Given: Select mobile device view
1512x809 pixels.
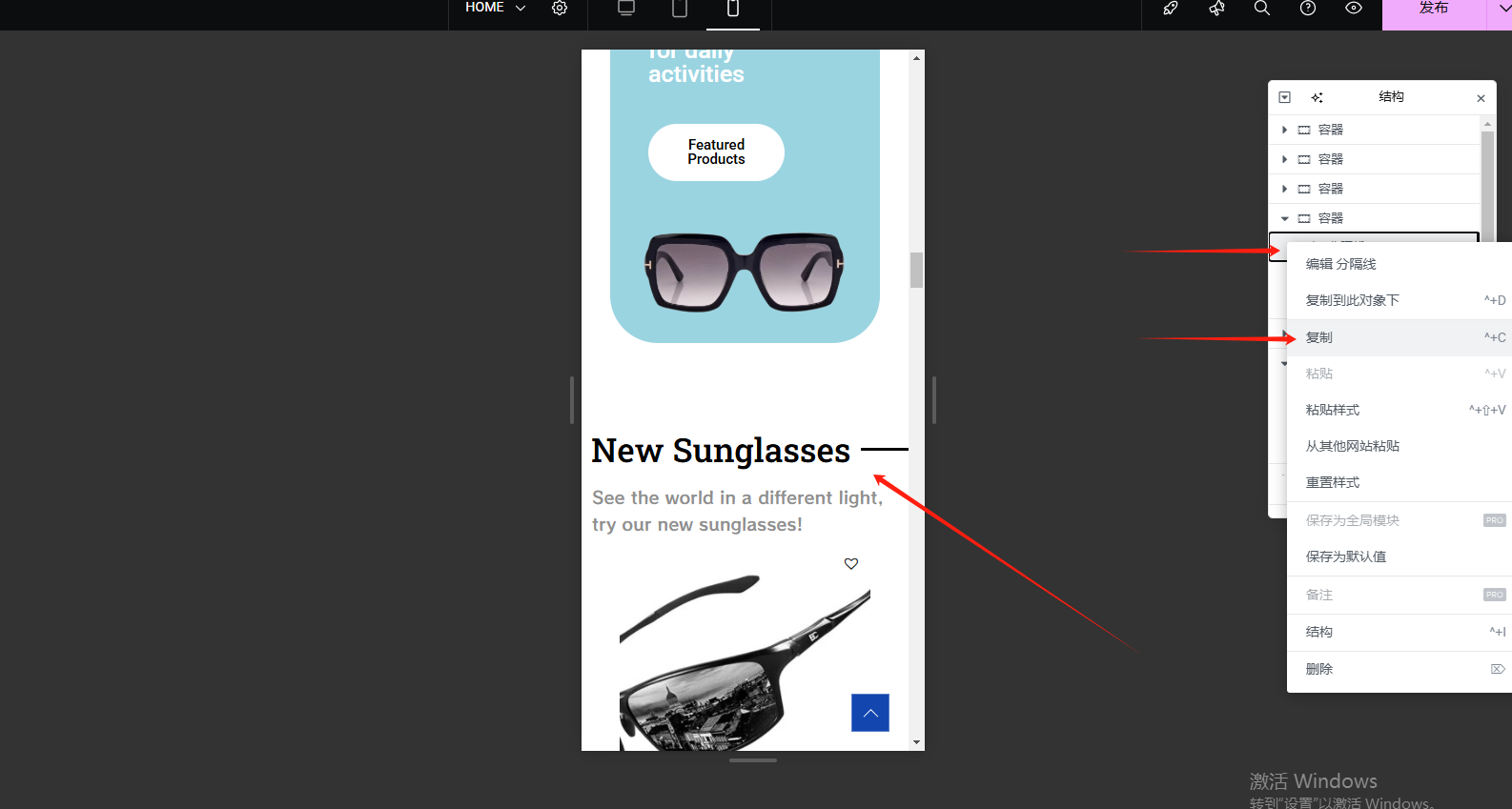Looking at the screenshot, I should [733, 9].
